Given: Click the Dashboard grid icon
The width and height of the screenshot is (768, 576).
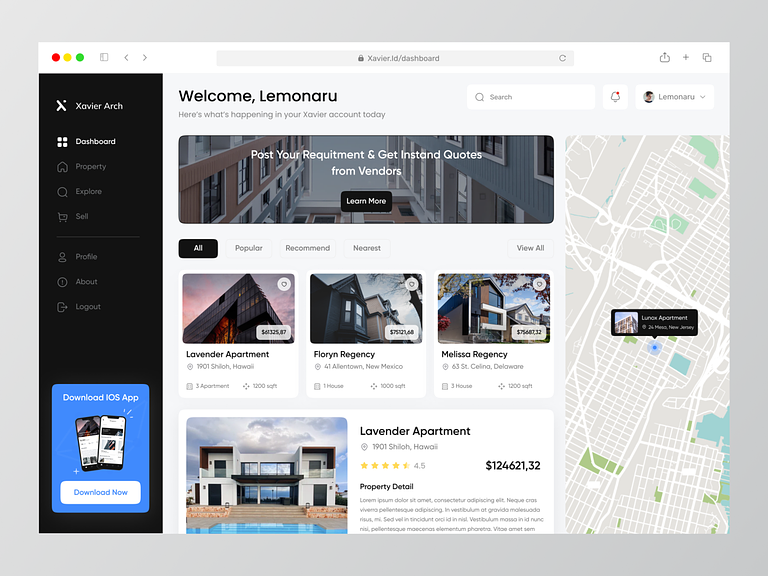Looking at the screenshot, I should pos(62,142).
